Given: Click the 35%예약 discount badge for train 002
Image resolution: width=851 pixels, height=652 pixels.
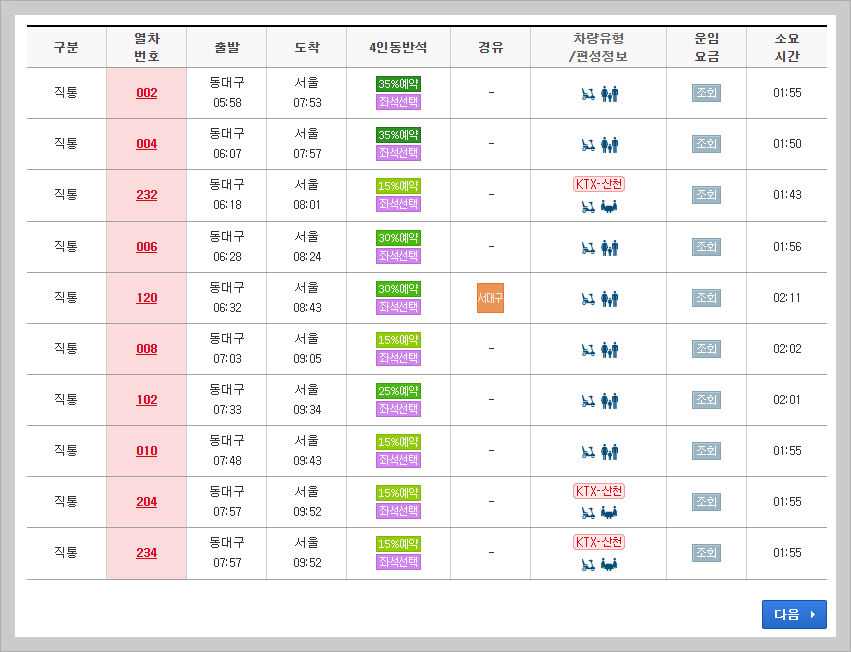Looking at the screenshot, I should coord(399,82).
